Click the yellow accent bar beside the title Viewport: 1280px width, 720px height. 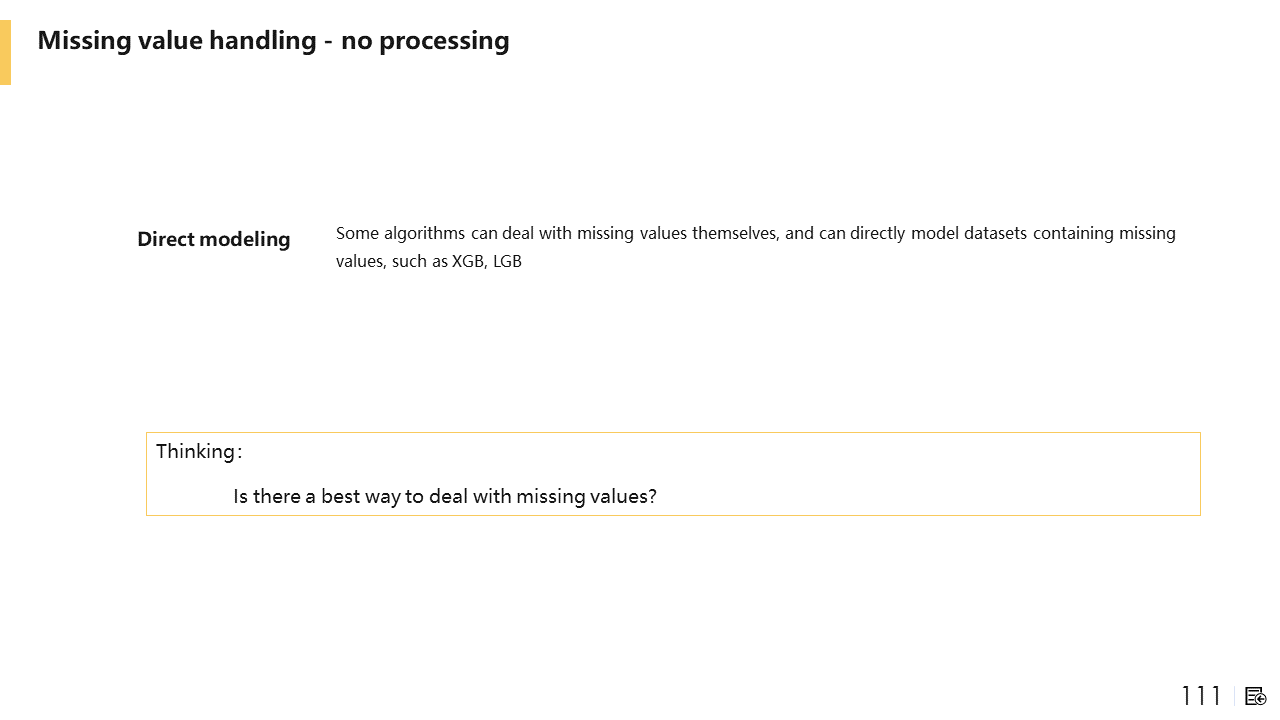point(5,52)
